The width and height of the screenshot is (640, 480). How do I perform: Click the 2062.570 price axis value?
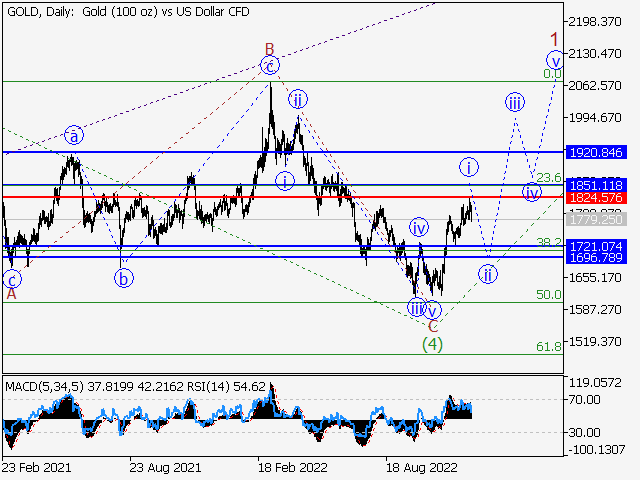pyautogui.click(x=595, y=86)
